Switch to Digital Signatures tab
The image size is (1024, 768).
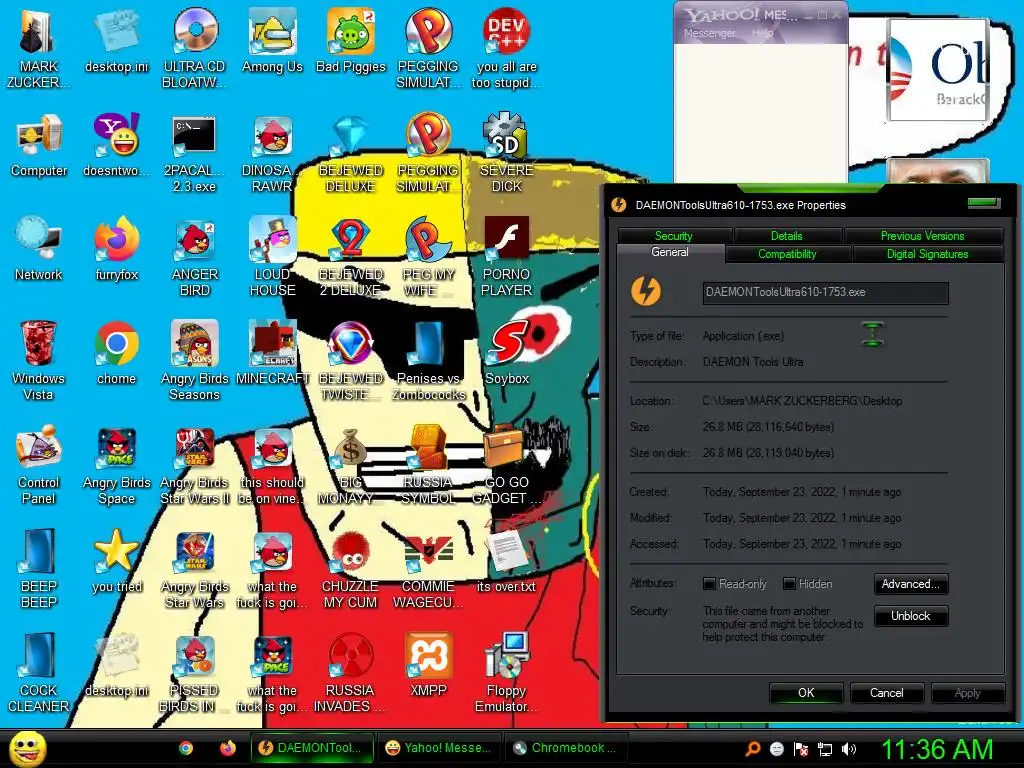pos(927,254)
